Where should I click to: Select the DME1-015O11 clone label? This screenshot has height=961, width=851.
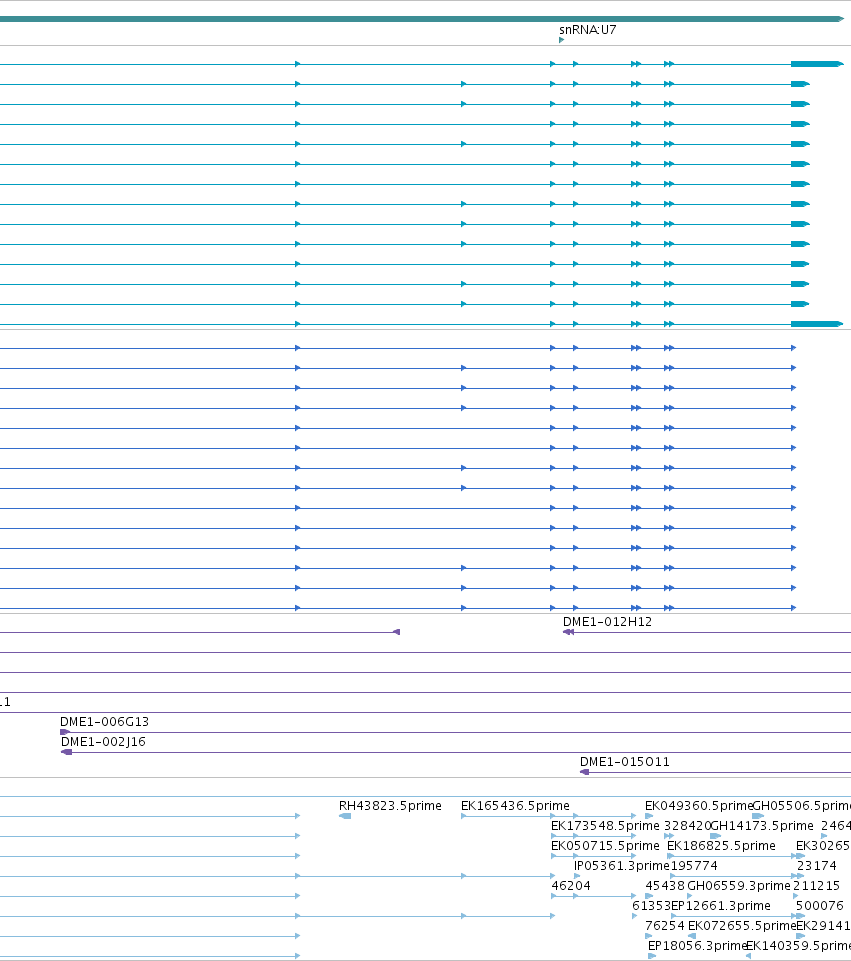(x=625, y=762)
